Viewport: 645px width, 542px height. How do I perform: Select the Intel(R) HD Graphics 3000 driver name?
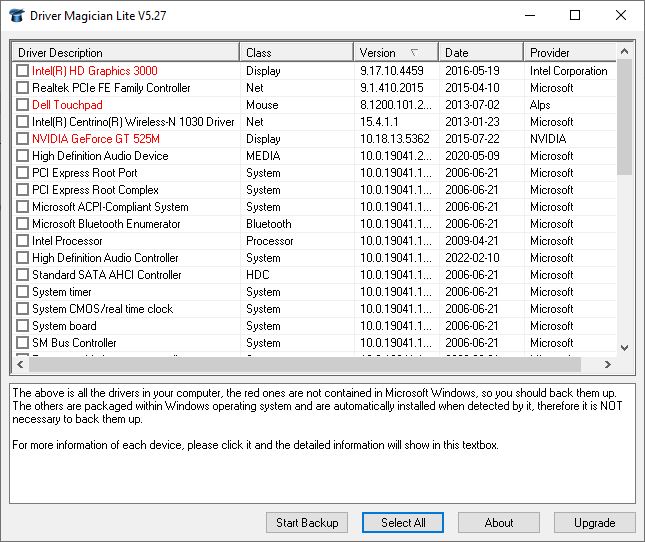[x=95, y=71]
